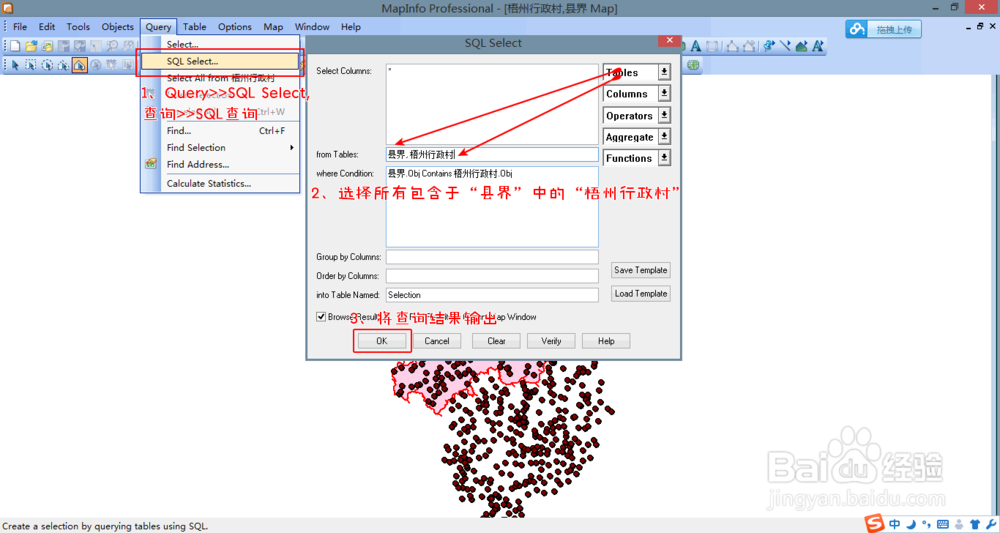Select the Polygon Select tool

coord(63,65)
